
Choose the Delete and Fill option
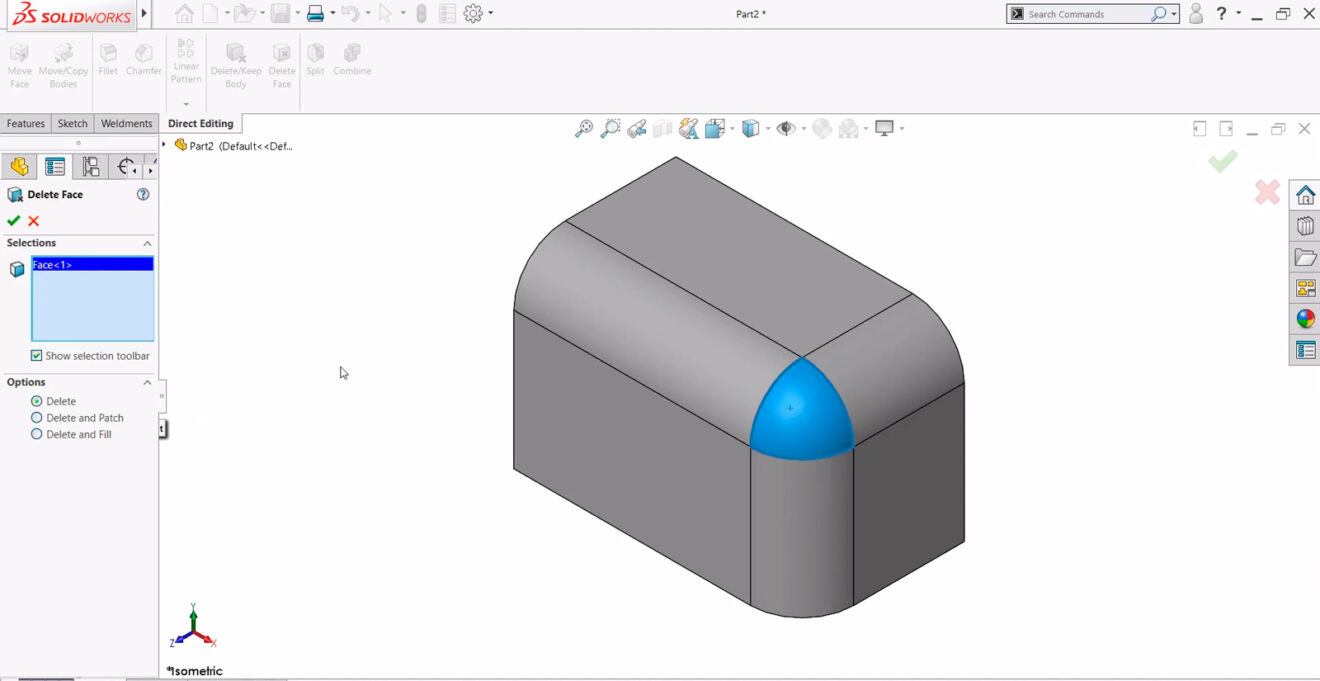[37, 434]
